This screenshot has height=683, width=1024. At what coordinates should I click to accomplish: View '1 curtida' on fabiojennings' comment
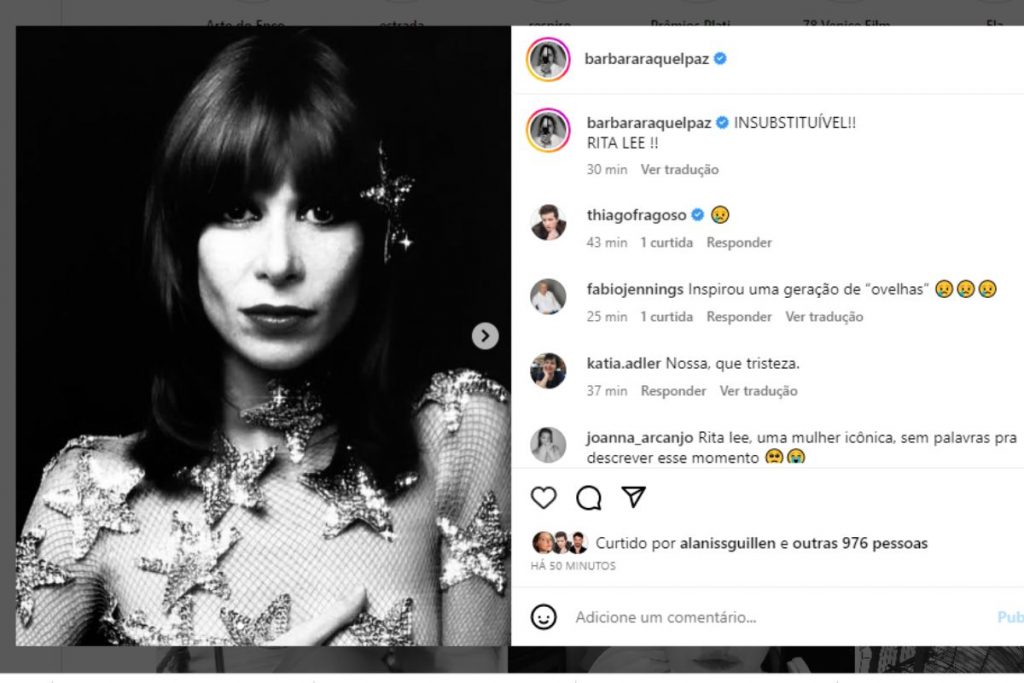click(x=665, y=316)
